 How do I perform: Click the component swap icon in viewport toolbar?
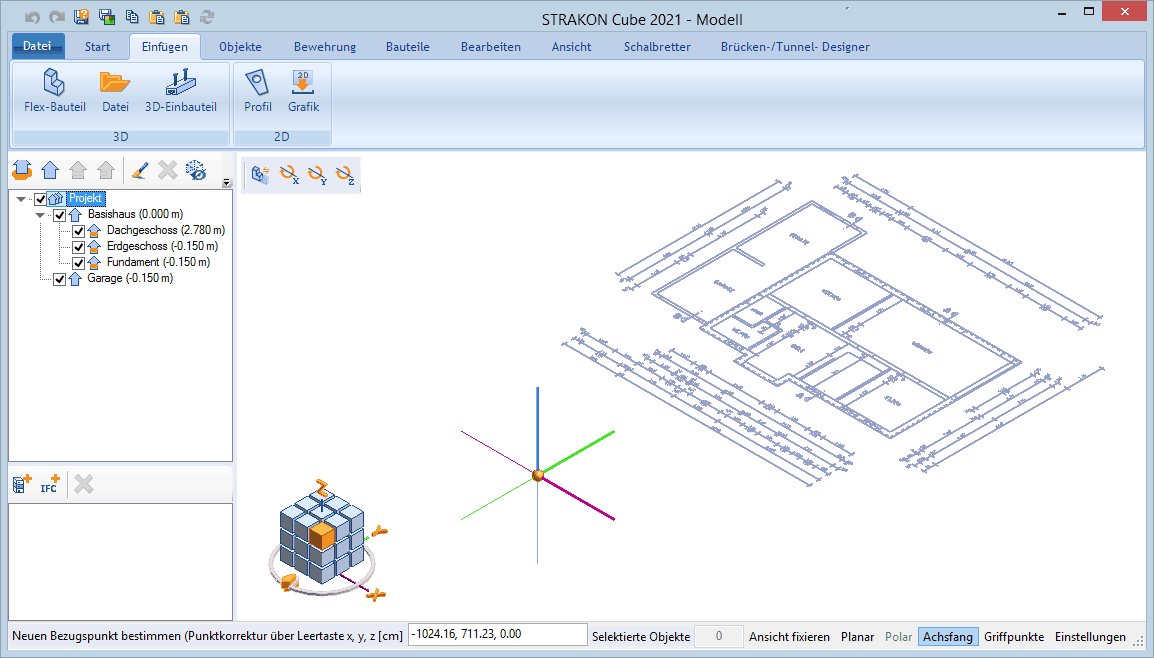pyautogui.click(x=261, y=174)
